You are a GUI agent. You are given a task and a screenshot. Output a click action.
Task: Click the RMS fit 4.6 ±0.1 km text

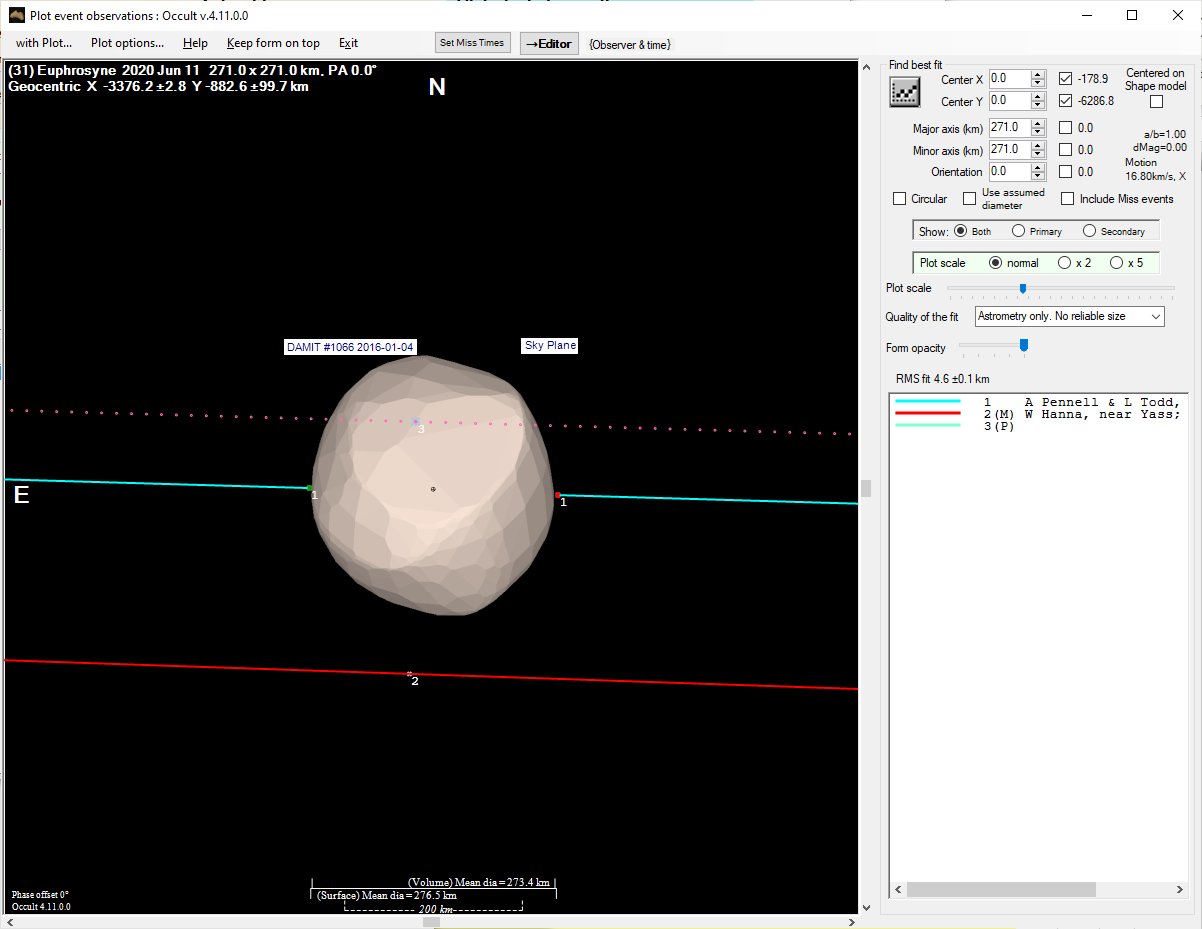[x=943, y=379]
